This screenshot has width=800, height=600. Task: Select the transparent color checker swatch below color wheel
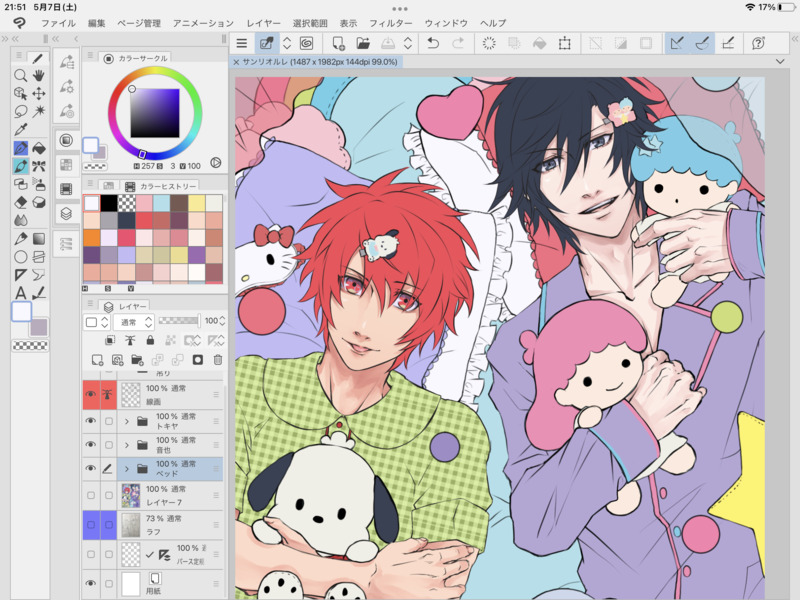pos(95,166)
